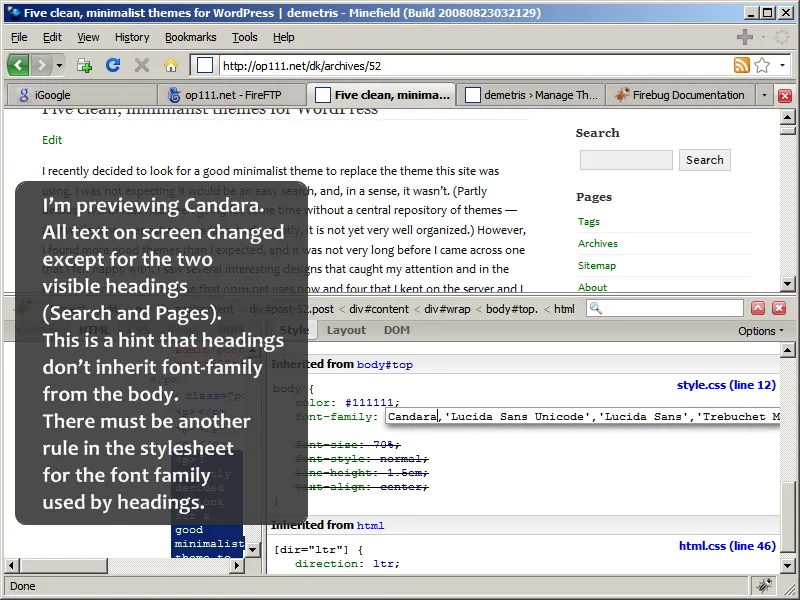This screenshot has width=800, height=600.
Task: Click the Firebug search box
Action: [x=665, y=308]
